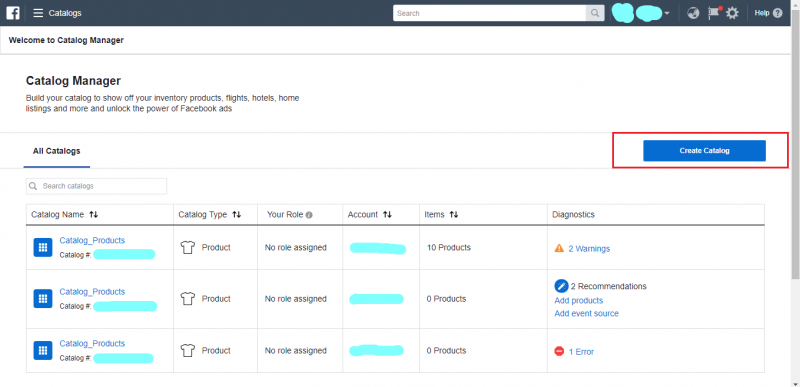Sort by Items arrows

454,215
